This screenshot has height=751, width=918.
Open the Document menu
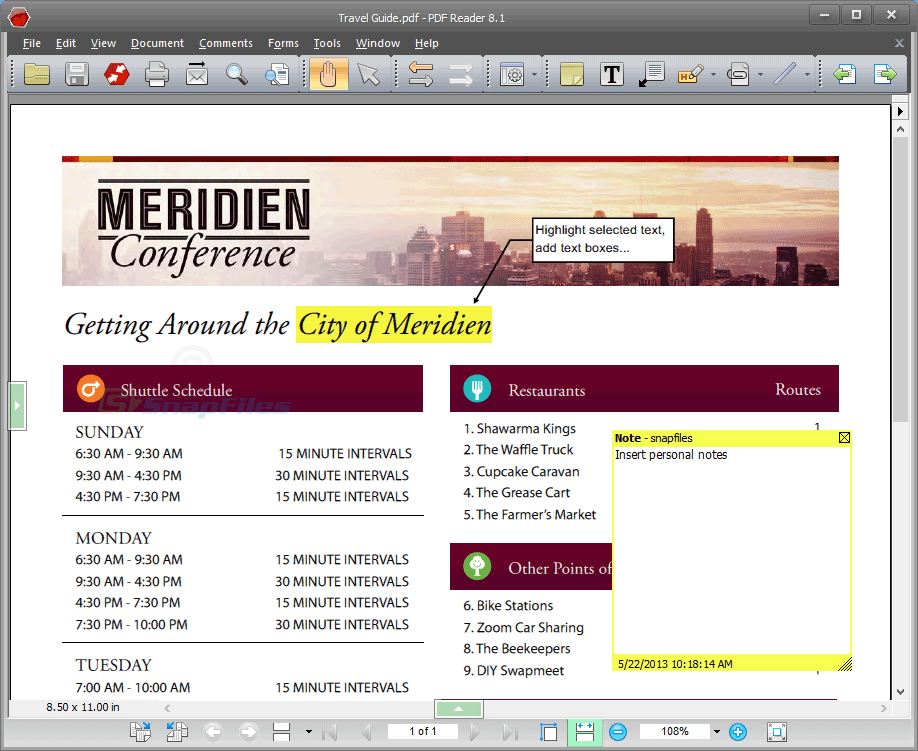click(157, 43)
